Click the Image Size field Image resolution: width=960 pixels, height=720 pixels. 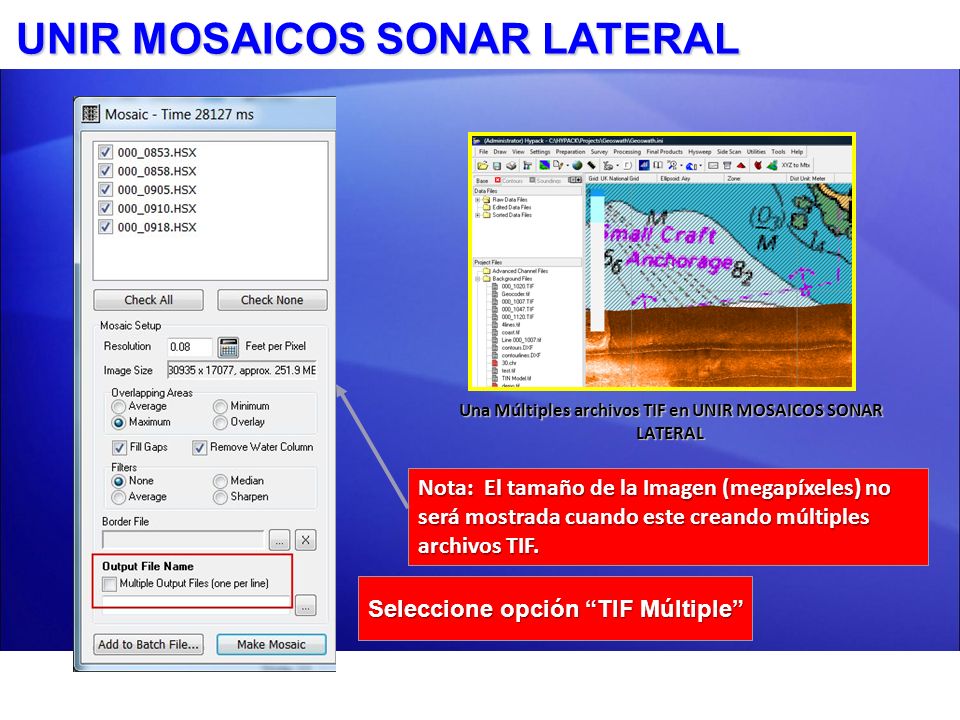coord(242,370)
